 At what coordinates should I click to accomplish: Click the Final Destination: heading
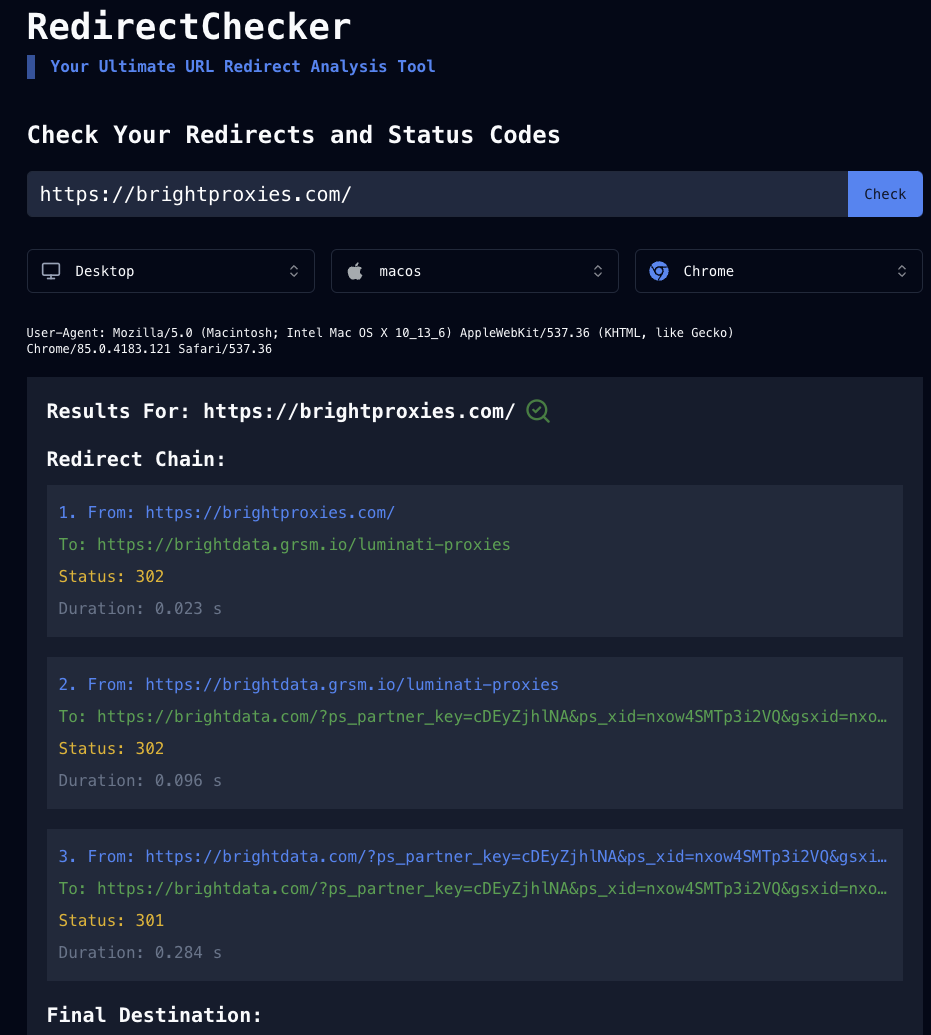[x=155, y=1015]
